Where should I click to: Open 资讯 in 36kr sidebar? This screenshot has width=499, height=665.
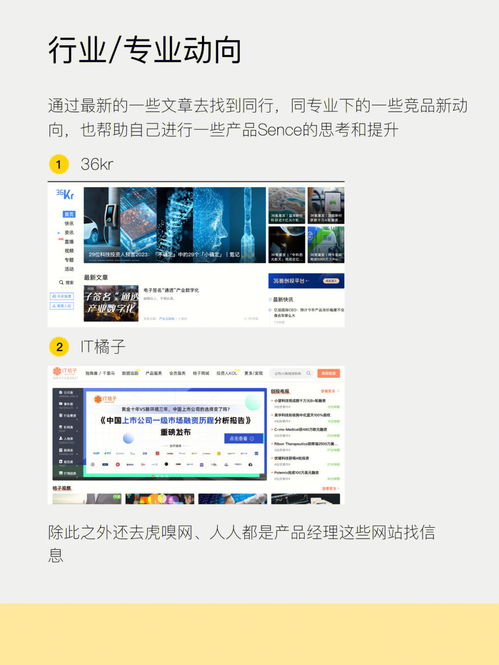pos(69,232)
